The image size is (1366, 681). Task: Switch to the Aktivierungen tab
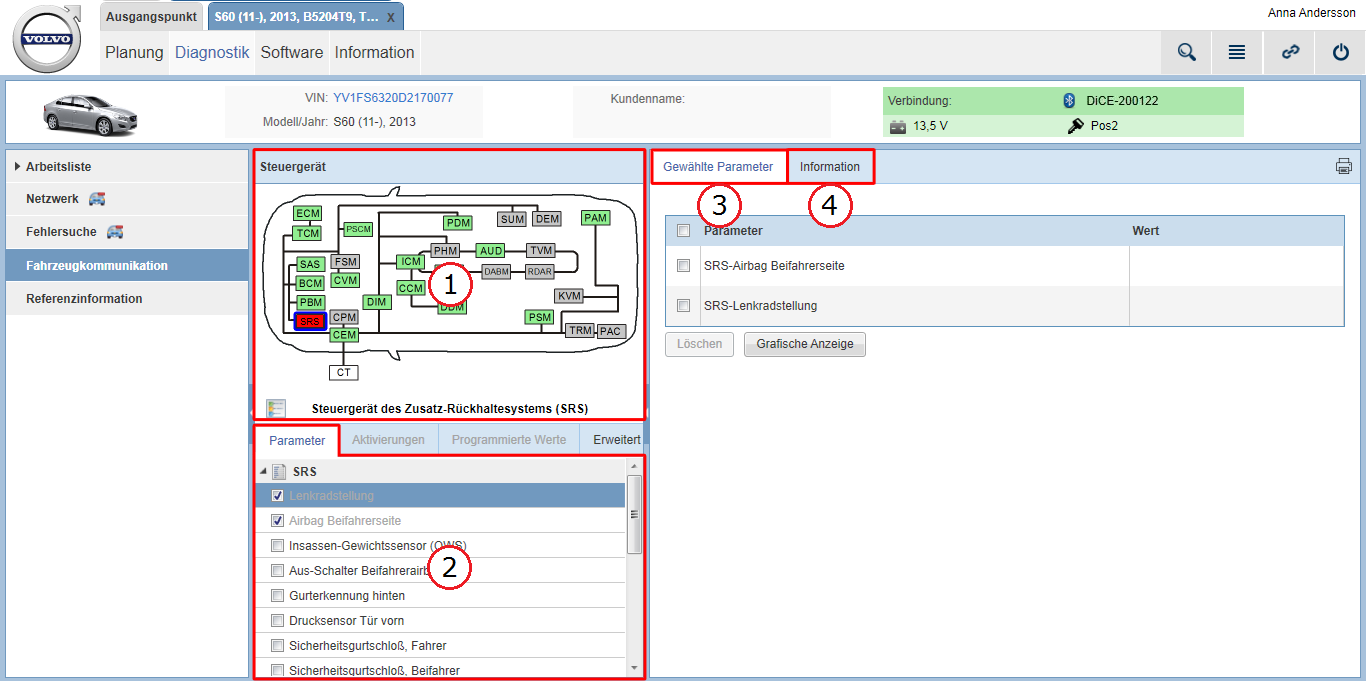[x=388, y=440]
